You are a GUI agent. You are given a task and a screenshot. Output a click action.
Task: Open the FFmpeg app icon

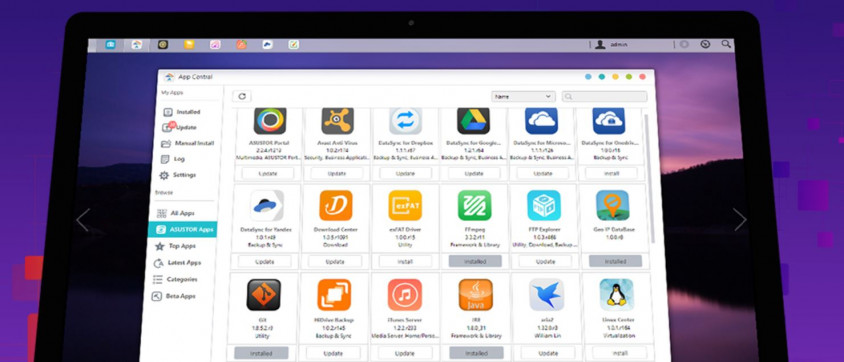[x=474, y=205]
